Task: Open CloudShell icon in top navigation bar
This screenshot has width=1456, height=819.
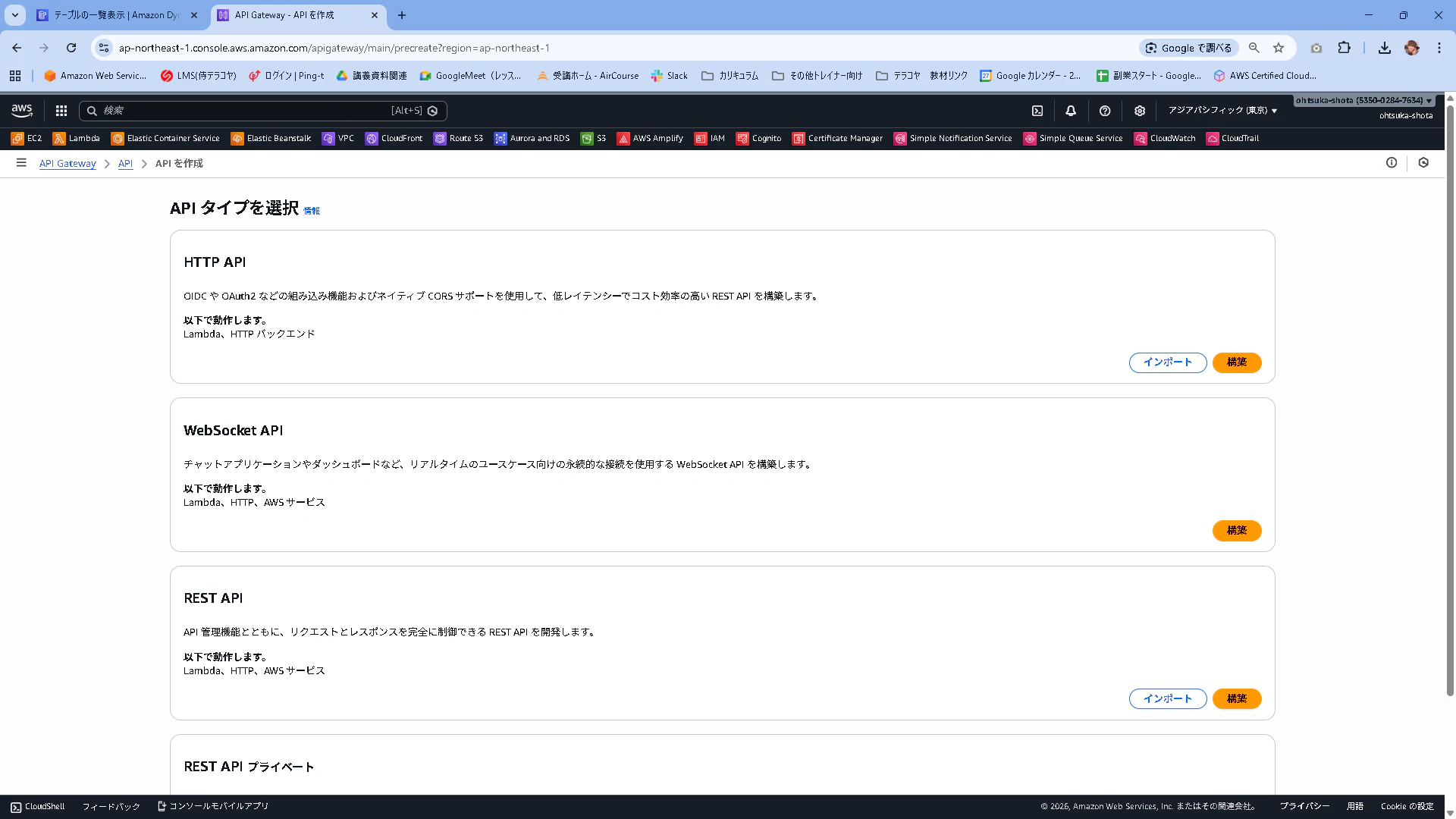Action: tap(1037, 111)
